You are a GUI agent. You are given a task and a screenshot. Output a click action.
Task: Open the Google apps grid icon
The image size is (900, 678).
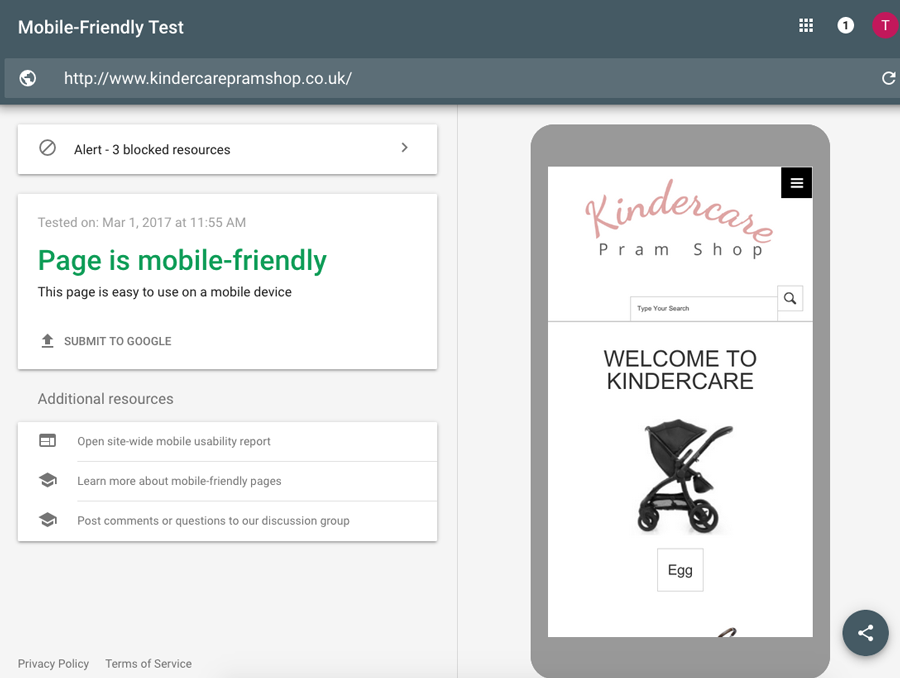[x=806, y=25]
